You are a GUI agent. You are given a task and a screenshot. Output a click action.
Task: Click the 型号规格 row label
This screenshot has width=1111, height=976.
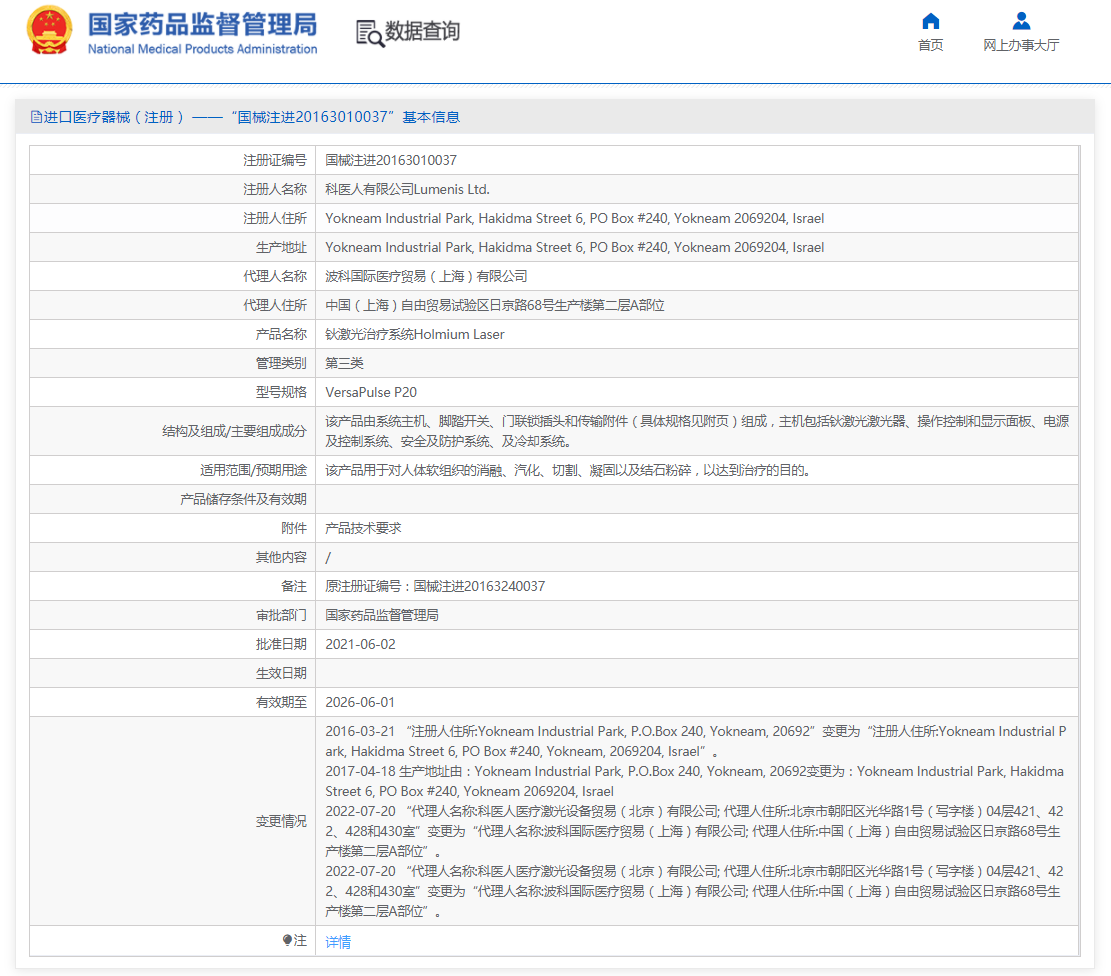click(x=281, y=392)
